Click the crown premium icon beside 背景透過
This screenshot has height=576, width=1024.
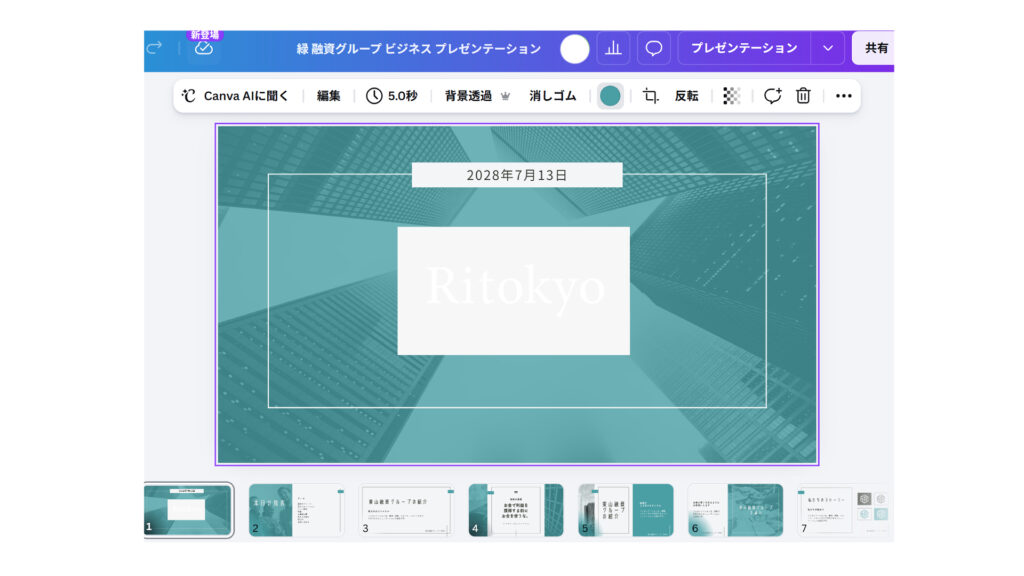tap(505, 96)
